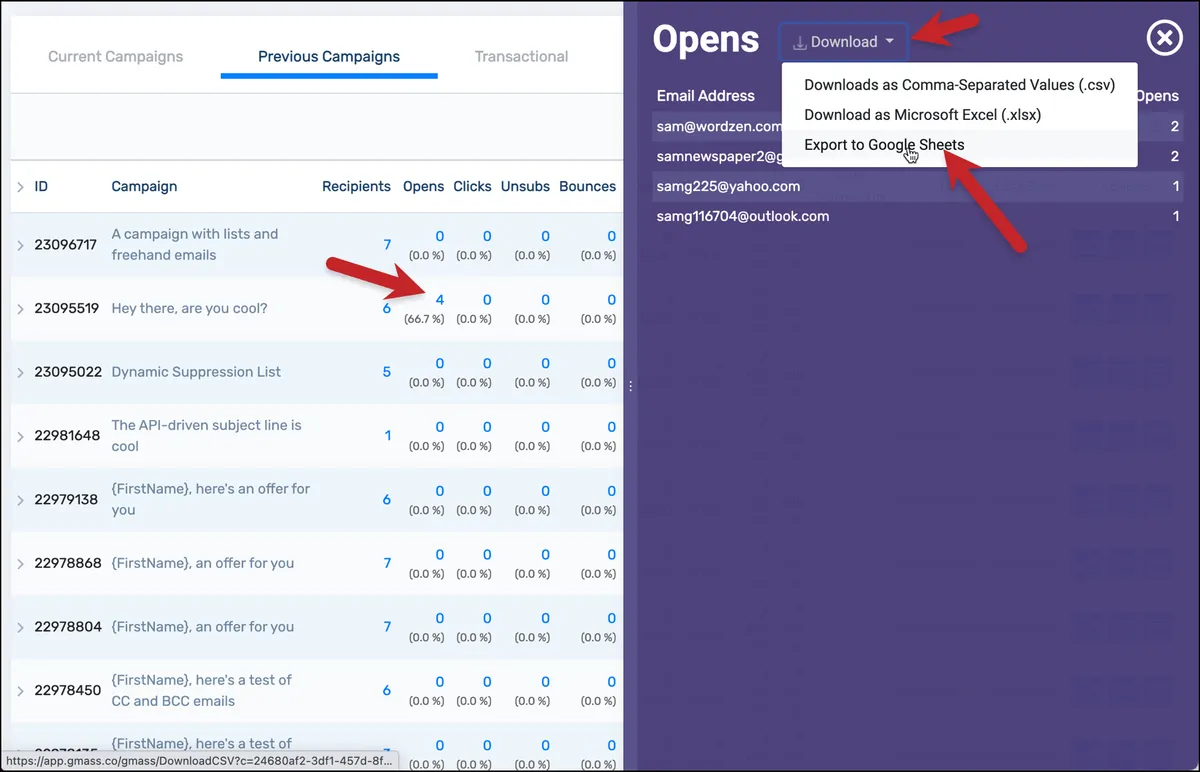Screen dimensions: 1200x772
Task: Open recipients count 7 for campaign 22978868
Action: tap(387, 563)
